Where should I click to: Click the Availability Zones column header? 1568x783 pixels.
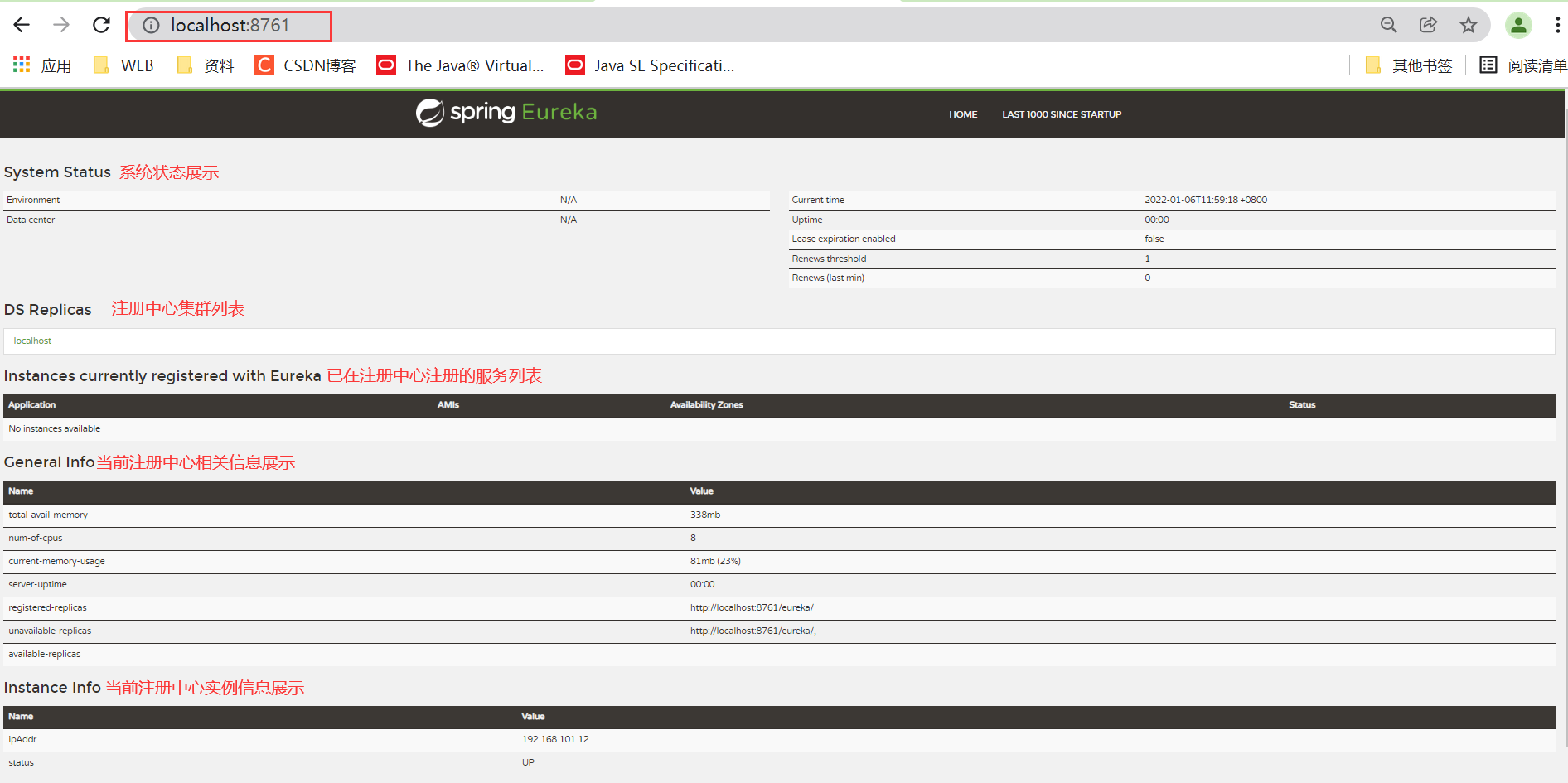pos(707,405)
